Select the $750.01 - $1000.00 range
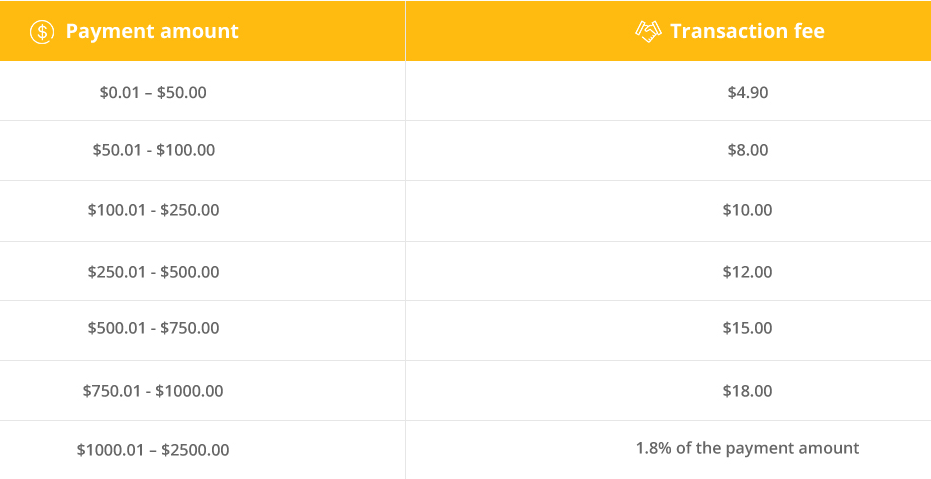Screen dimensions: 931x479 [153, 391]
